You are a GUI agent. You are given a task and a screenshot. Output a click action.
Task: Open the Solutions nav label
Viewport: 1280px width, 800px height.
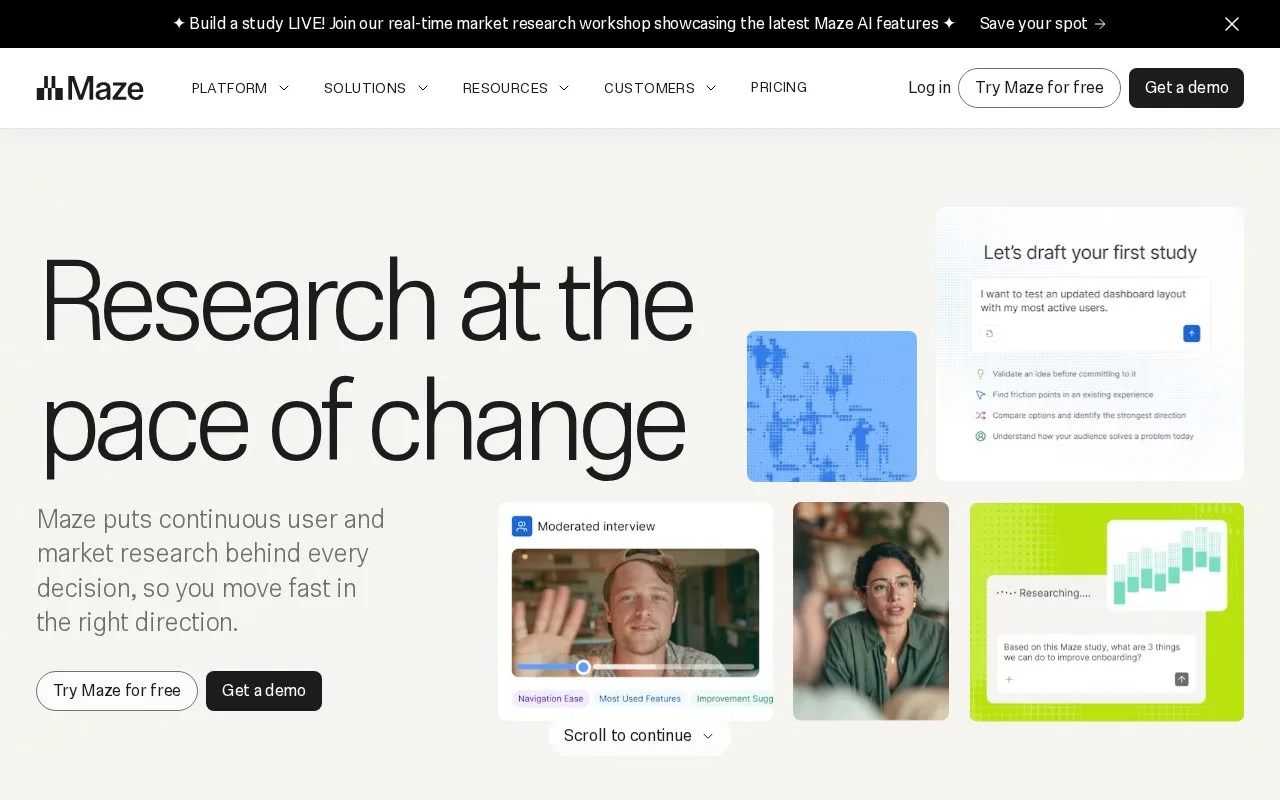click(365, 88)
